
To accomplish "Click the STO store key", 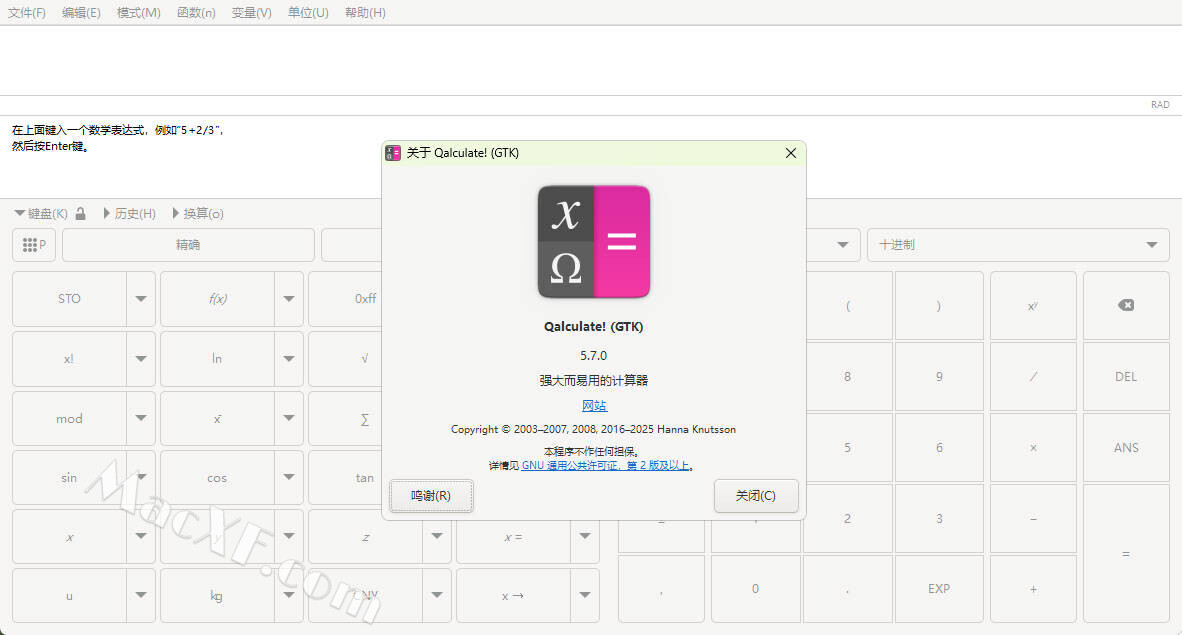I will (x=69, y=299).
